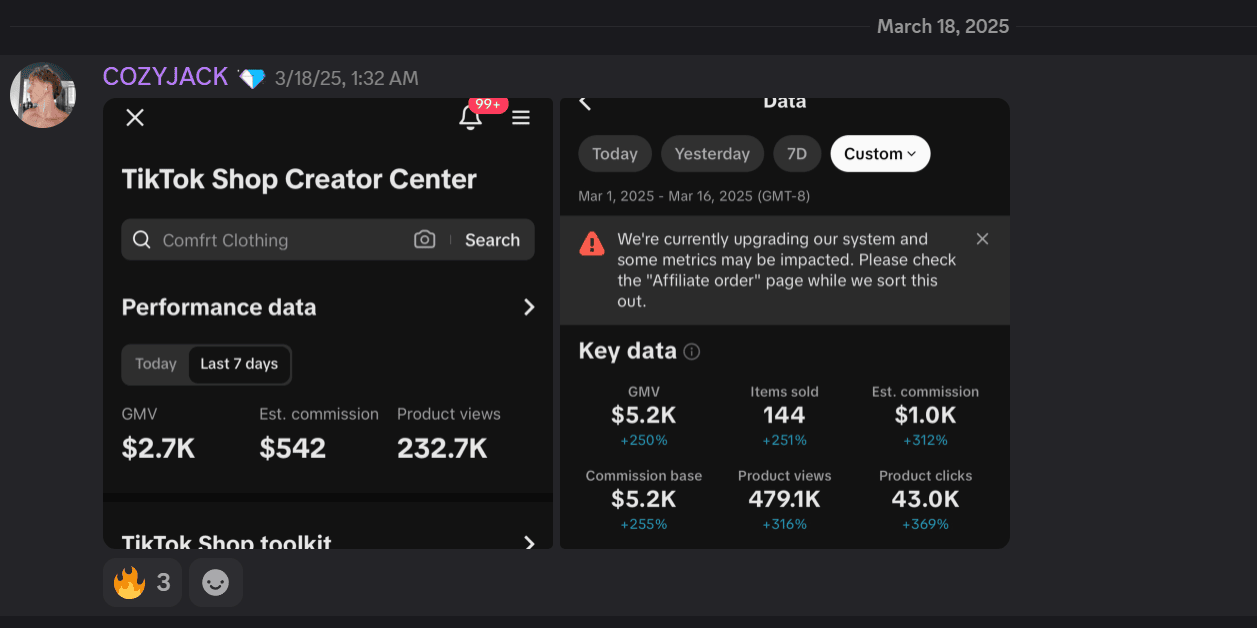Open the add reaction emoji picker
The image size is (1257, 628).
216,582
